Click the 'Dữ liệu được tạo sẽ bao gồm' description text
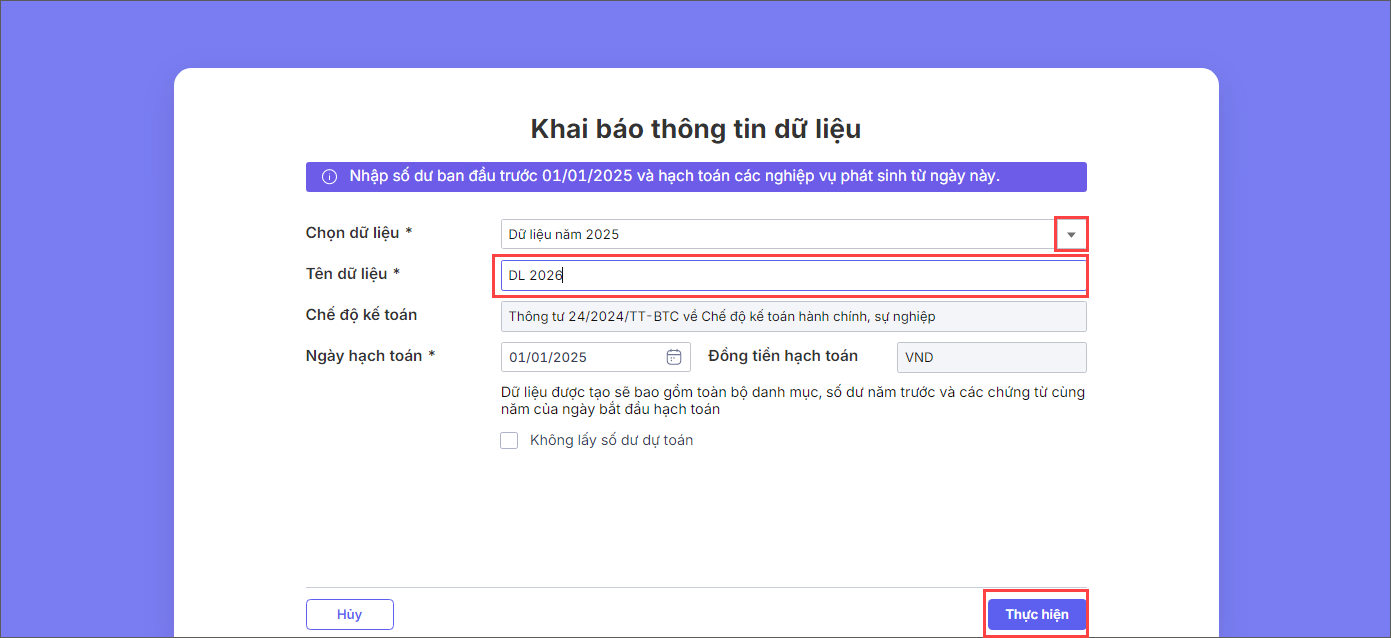1391x638 pixels. click(x=792, y=400)
